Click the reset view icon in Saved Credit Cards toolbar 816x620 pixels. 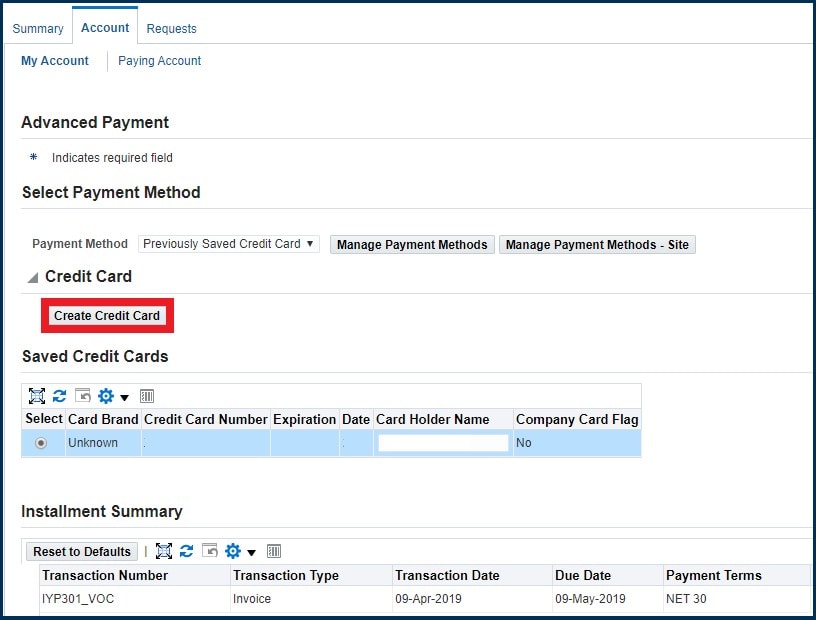pos(83,397)
